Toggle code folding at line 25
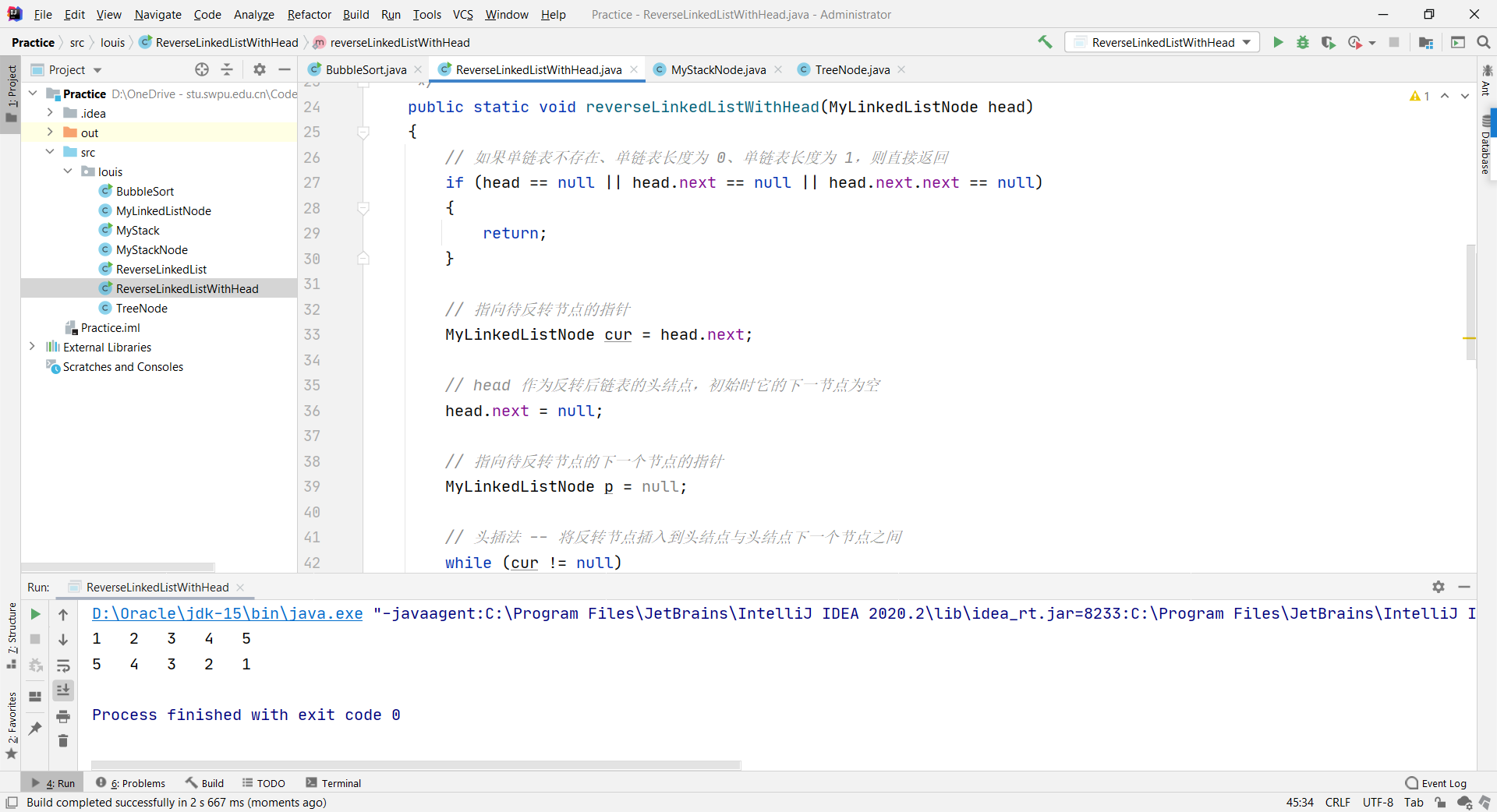Screen dimensions: 1497x812 [363, 132]
